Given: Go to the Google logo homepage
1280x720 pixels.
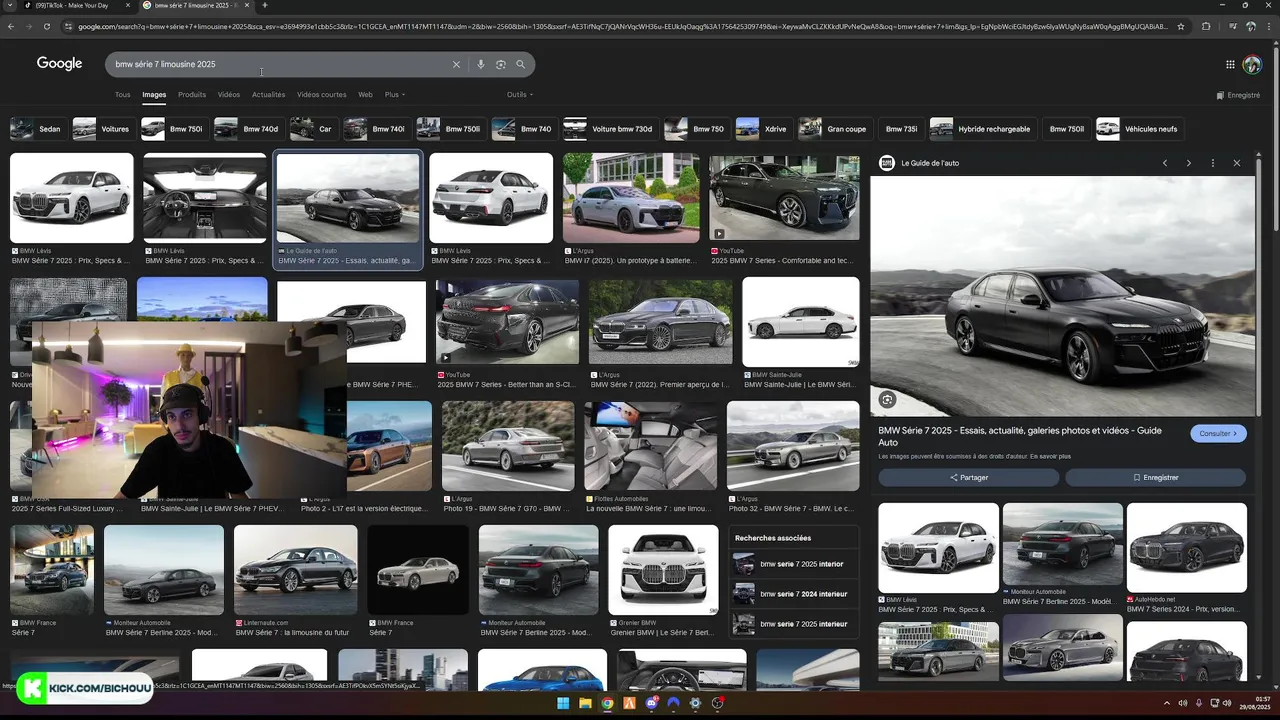Looking at the screenshot, I should tap(60, 63).
